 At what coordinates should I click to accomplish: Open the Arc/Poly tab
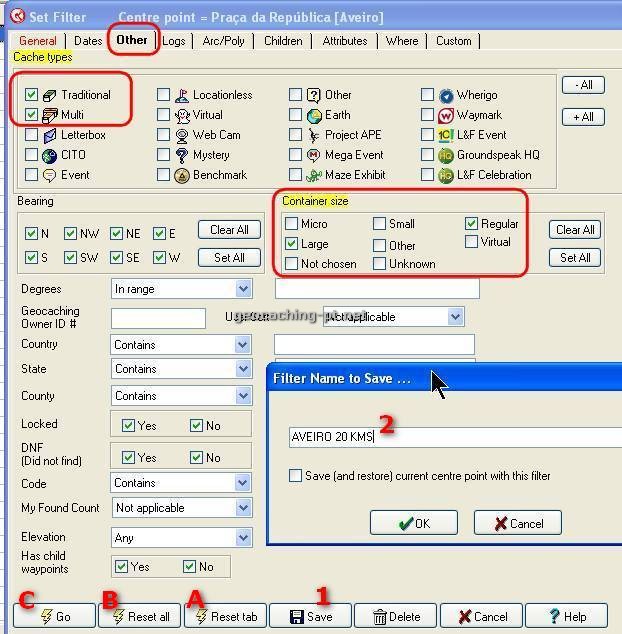223,41
